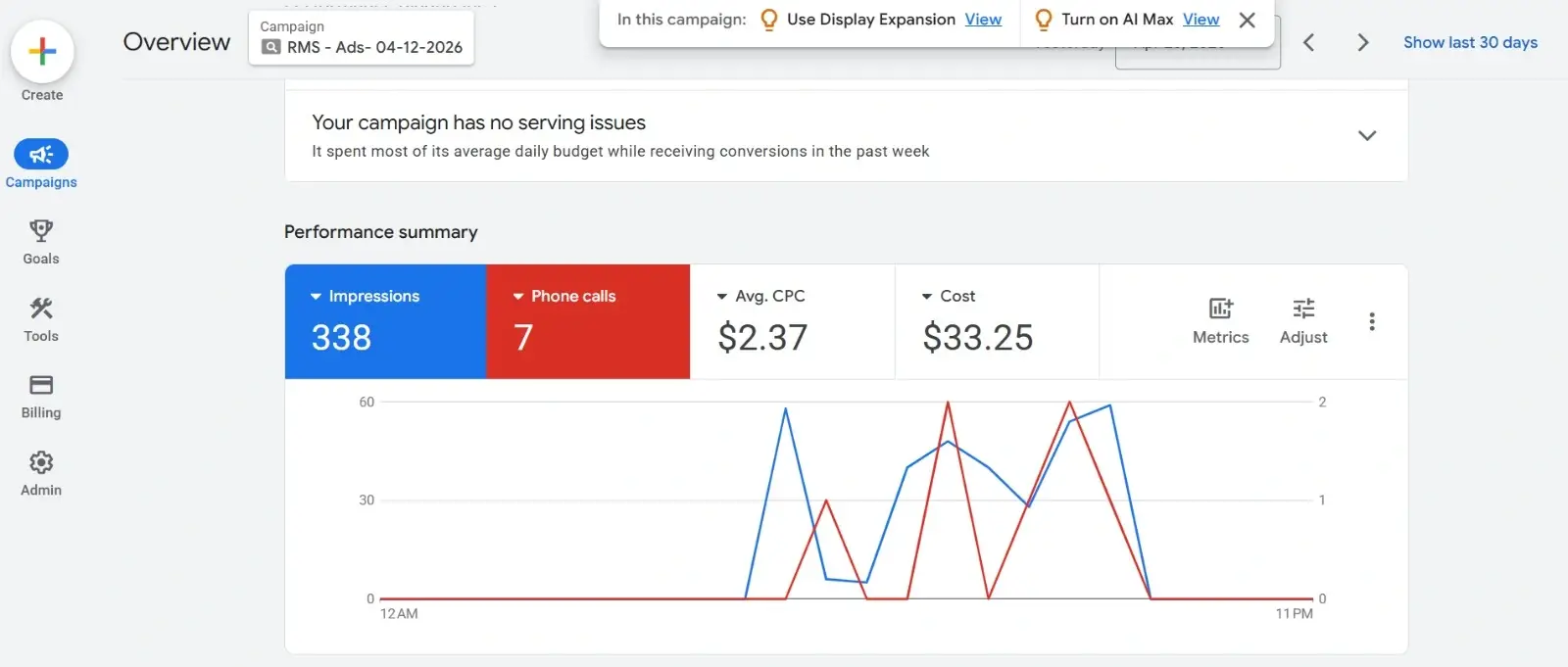Click the average daily budget description text
Screen dimensions: 1568x667
point(620,152)
